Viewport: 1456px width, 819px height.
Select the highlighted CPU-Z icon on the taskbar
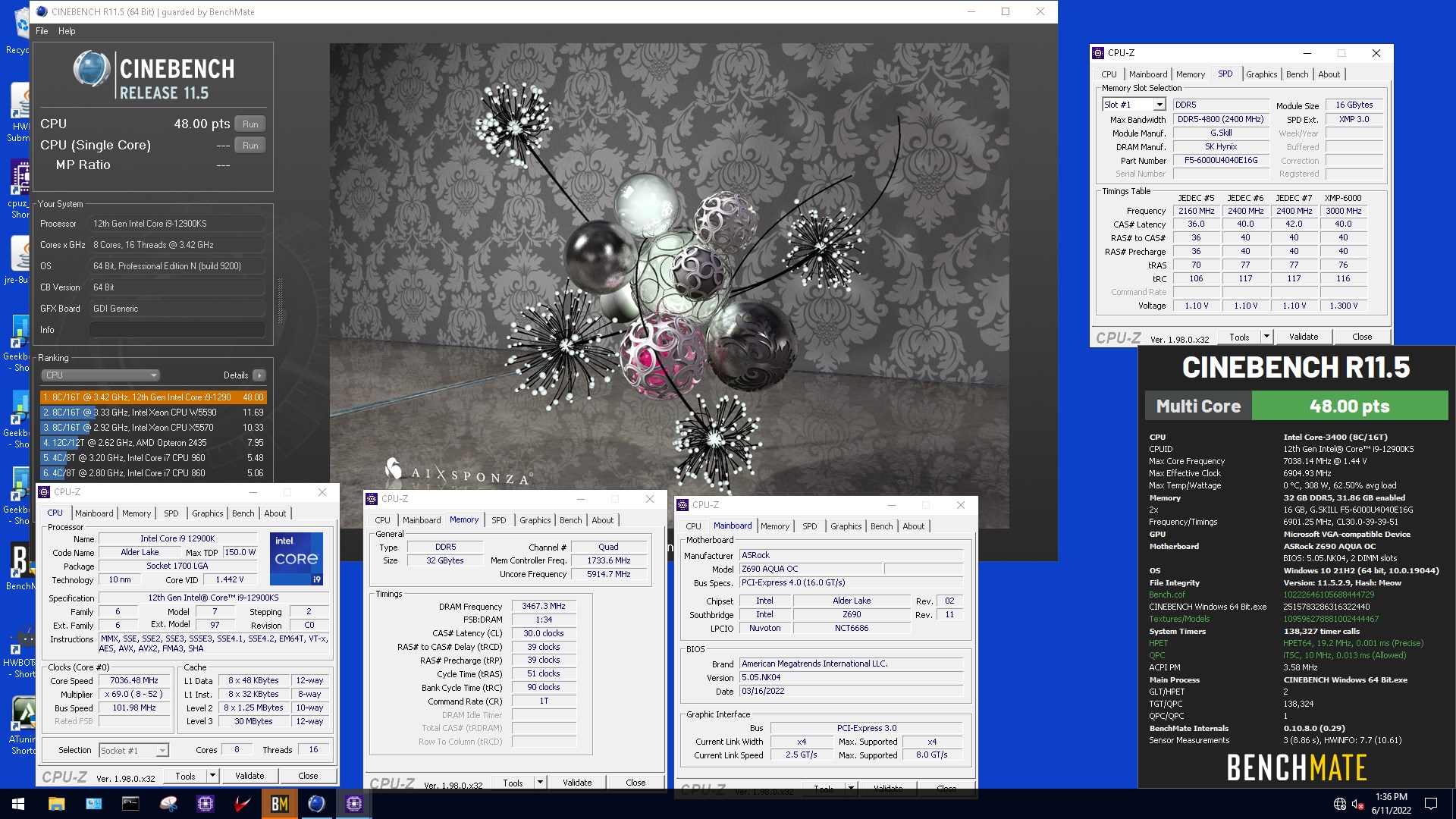[353, 804]
